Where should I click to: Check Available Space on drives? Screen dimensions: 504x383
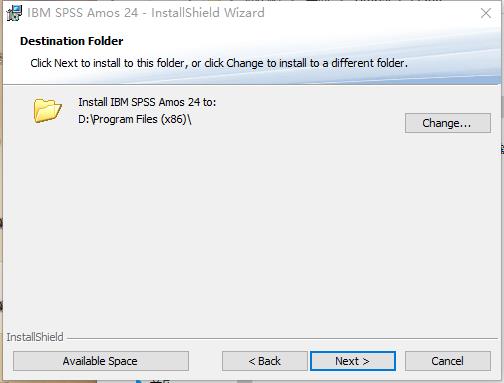(x=101, y=361)
